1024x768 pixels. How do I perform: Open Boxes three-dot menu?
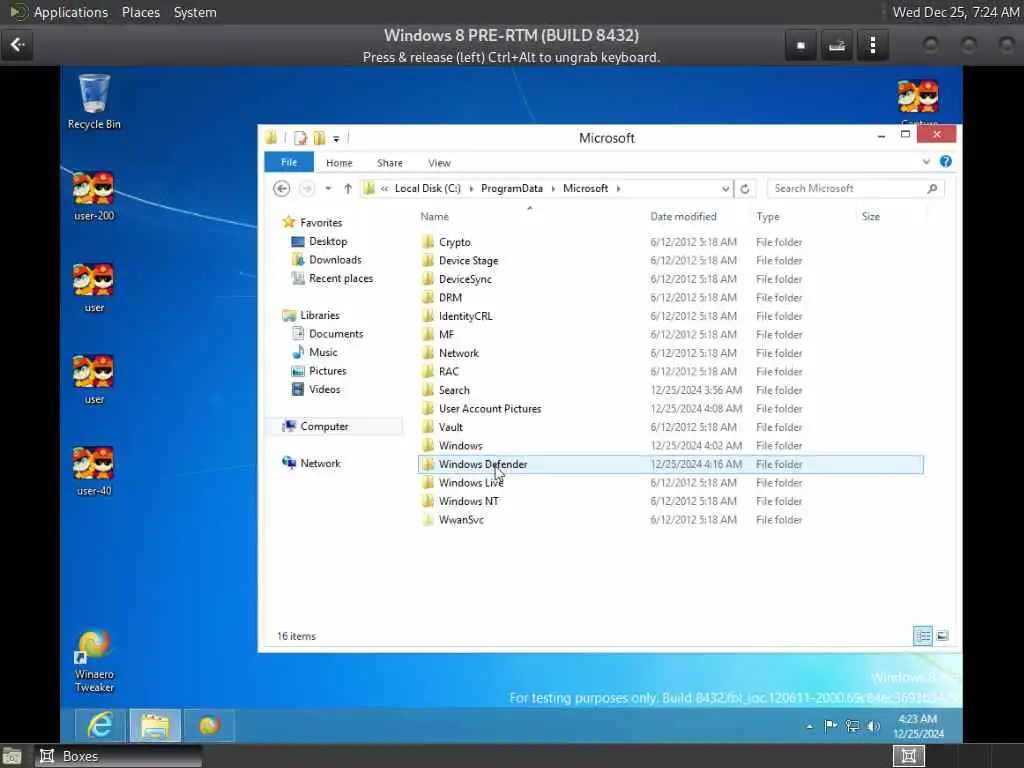872,45
